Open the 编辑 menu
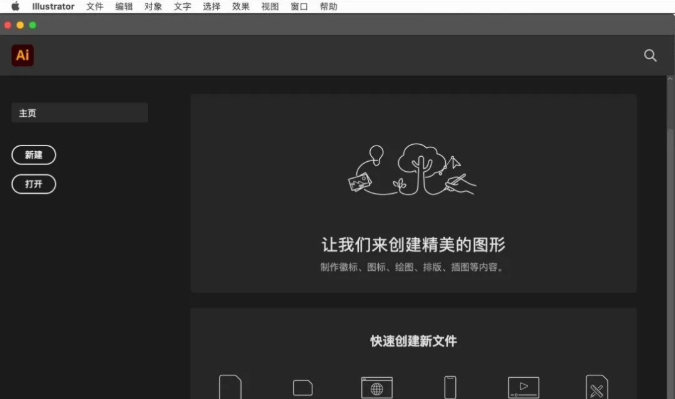 pos(124,6)
